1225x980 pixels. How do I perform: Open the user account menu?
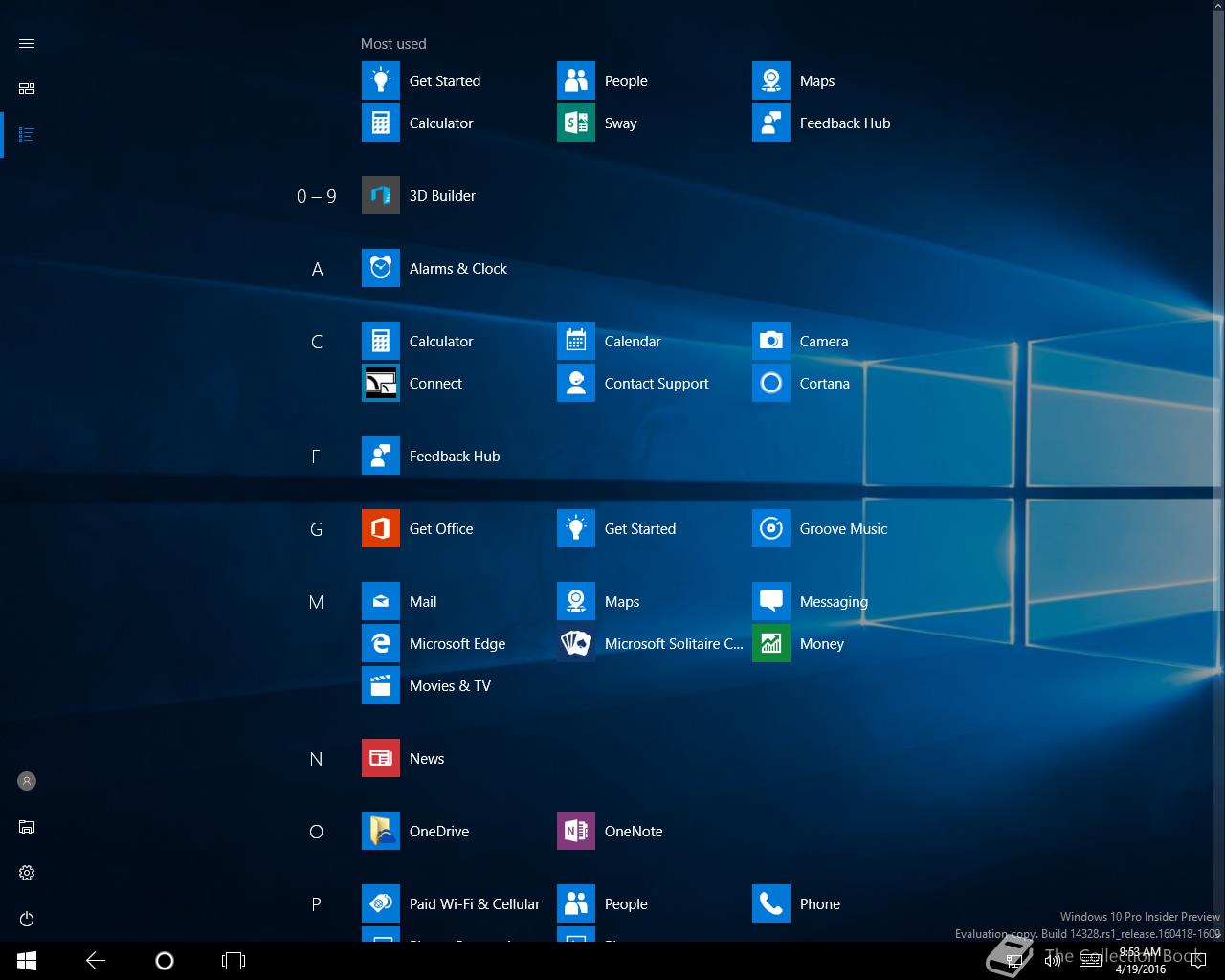[27, 782]
